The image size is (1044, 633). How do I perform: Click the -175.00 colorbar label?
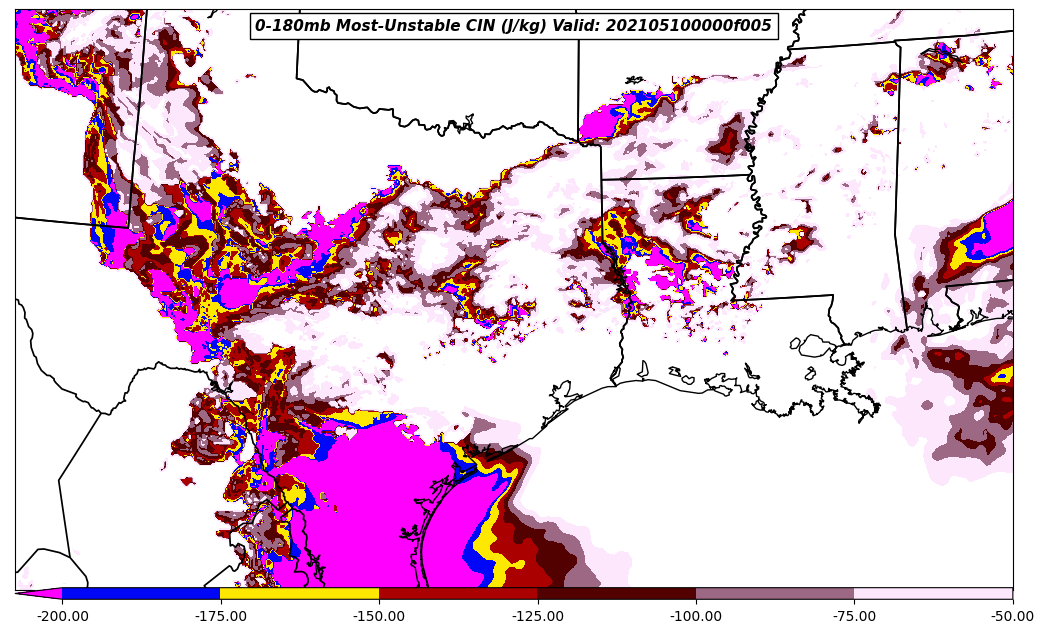[220, 616]
